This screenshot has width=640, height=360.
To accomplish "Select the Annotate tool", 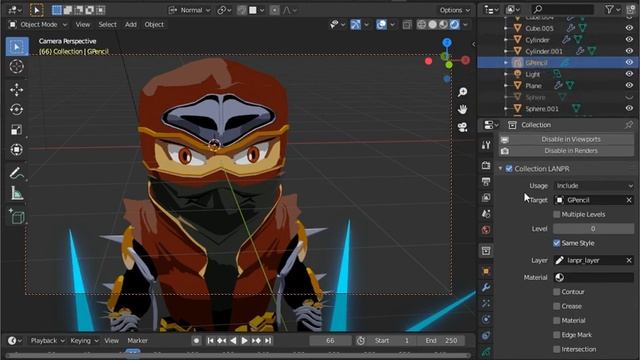I will pos(17,173).
